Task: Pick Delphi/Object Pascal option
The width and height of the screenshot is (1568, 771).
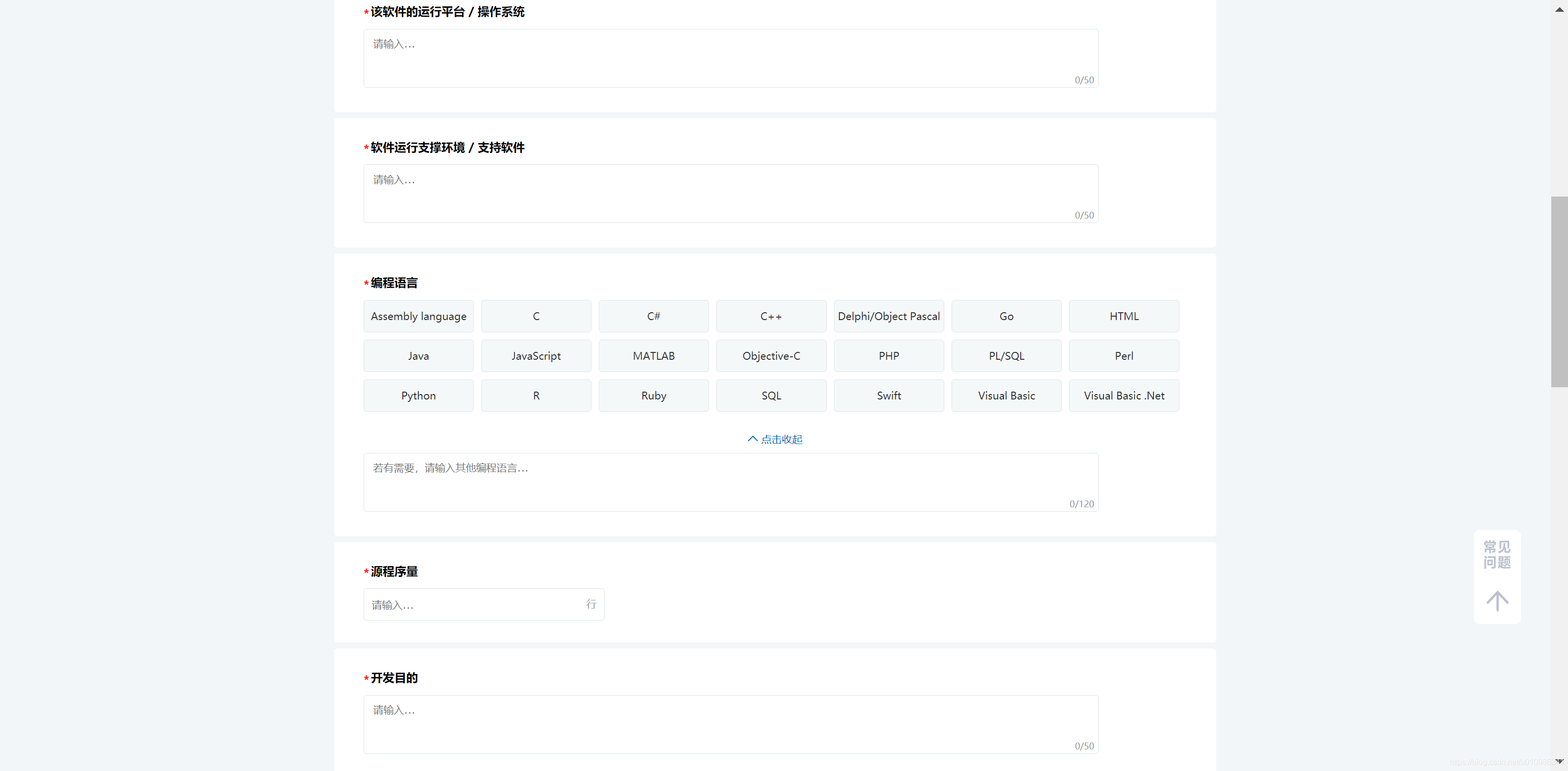Action: [x=888, y=316]
